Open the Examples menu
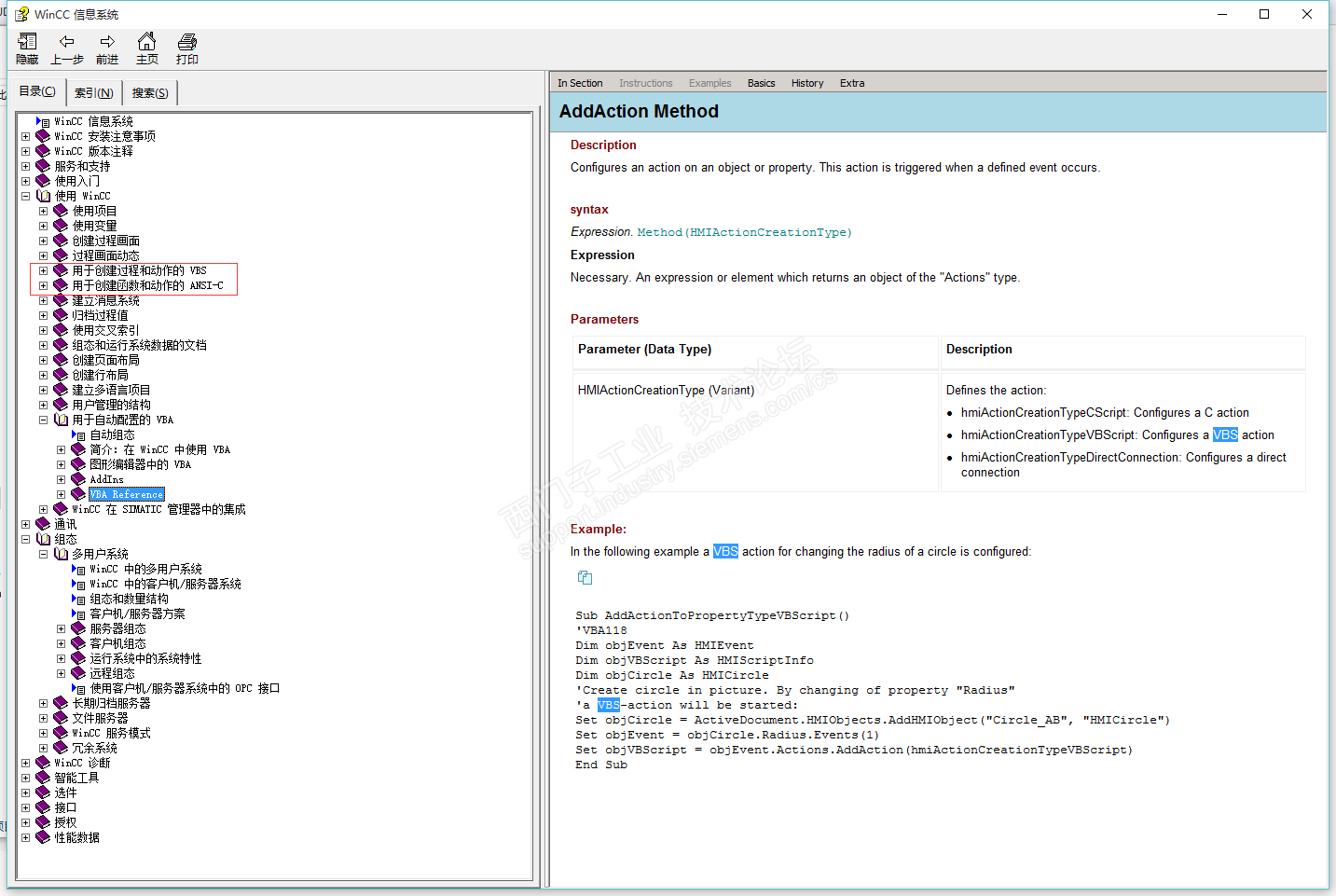The height and width of the screenshot is (896, 1336). click(709, 83)
